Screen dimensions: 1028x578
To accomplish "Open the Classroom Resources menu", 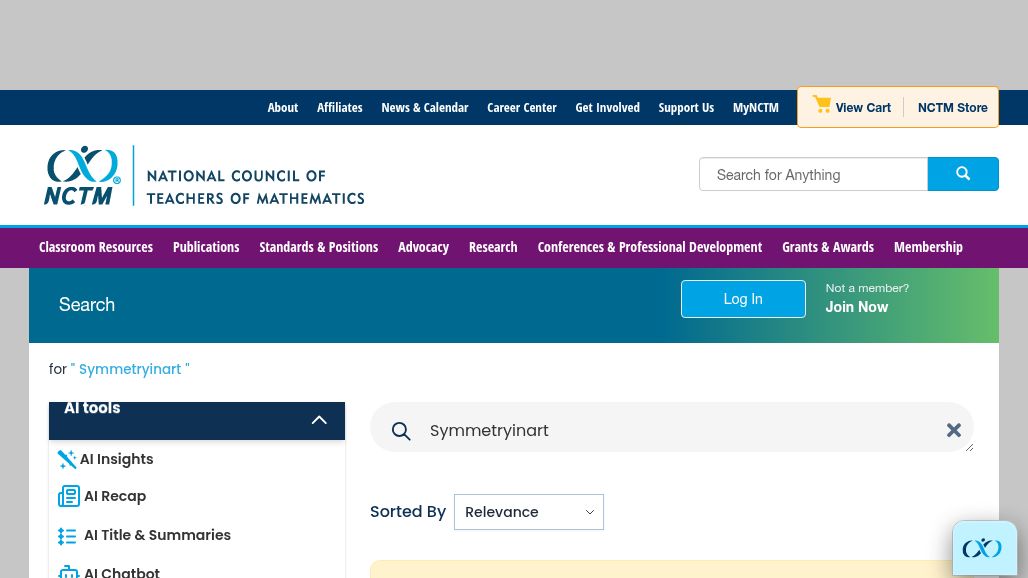I will click(x=96, y=247).
